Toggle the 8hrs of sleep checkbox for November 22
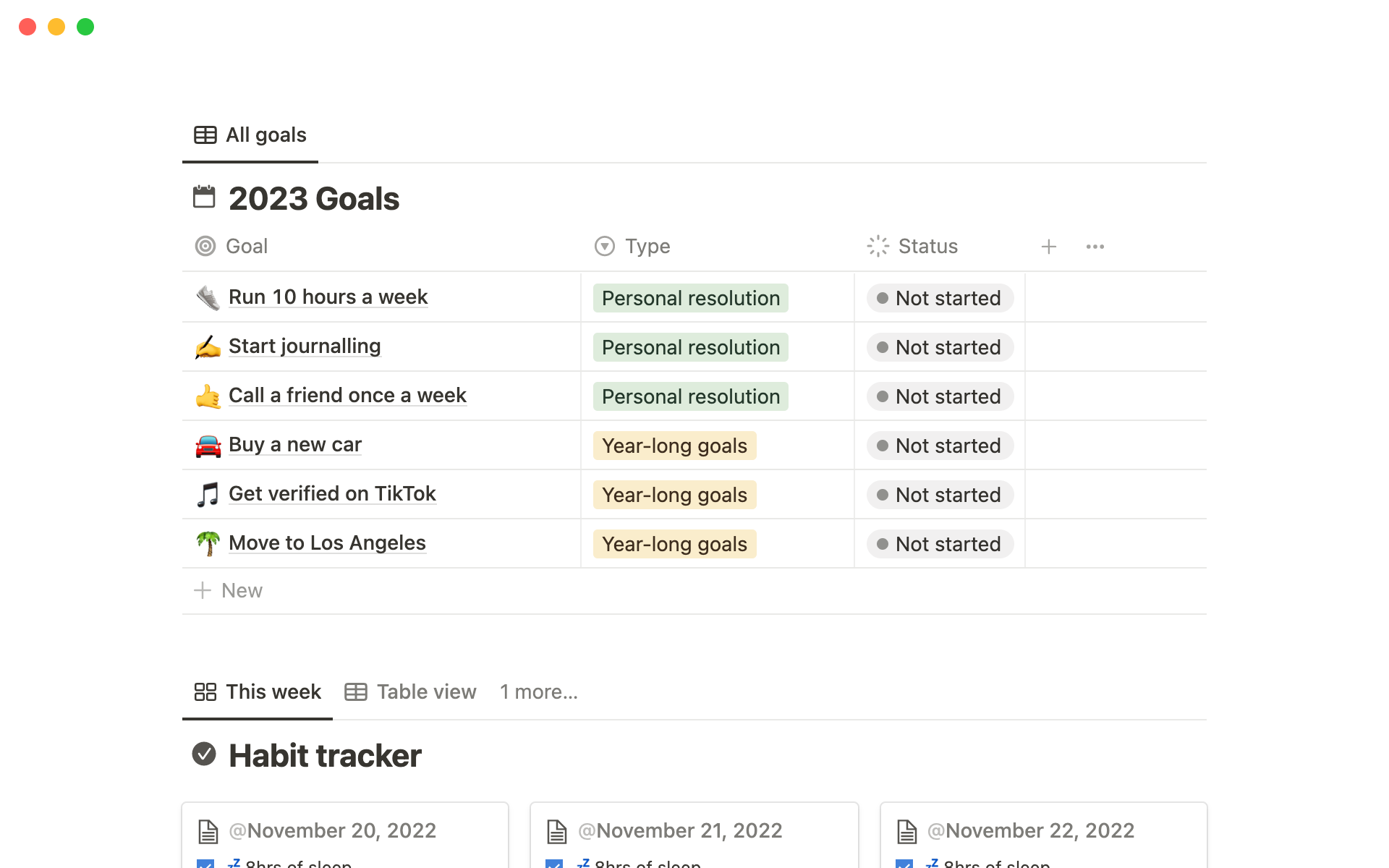 click(x=904, y=864)
